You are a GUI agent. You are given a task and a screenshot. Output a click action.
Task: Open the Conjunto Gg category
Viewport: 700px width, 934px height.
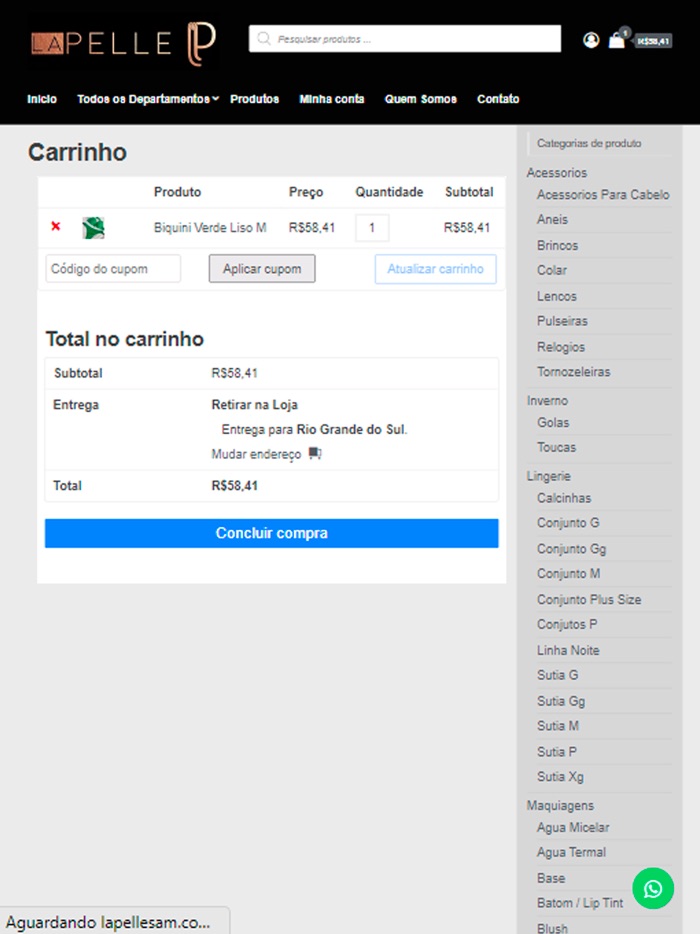click(x=571, y=549)
